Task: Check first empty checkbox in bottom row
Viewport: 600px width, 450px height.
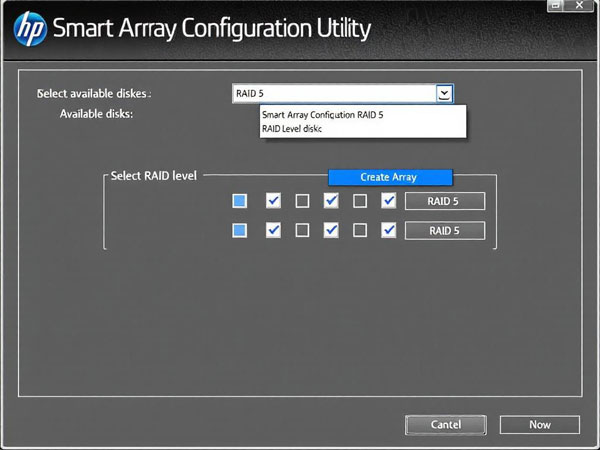Action: pos(302,230)
